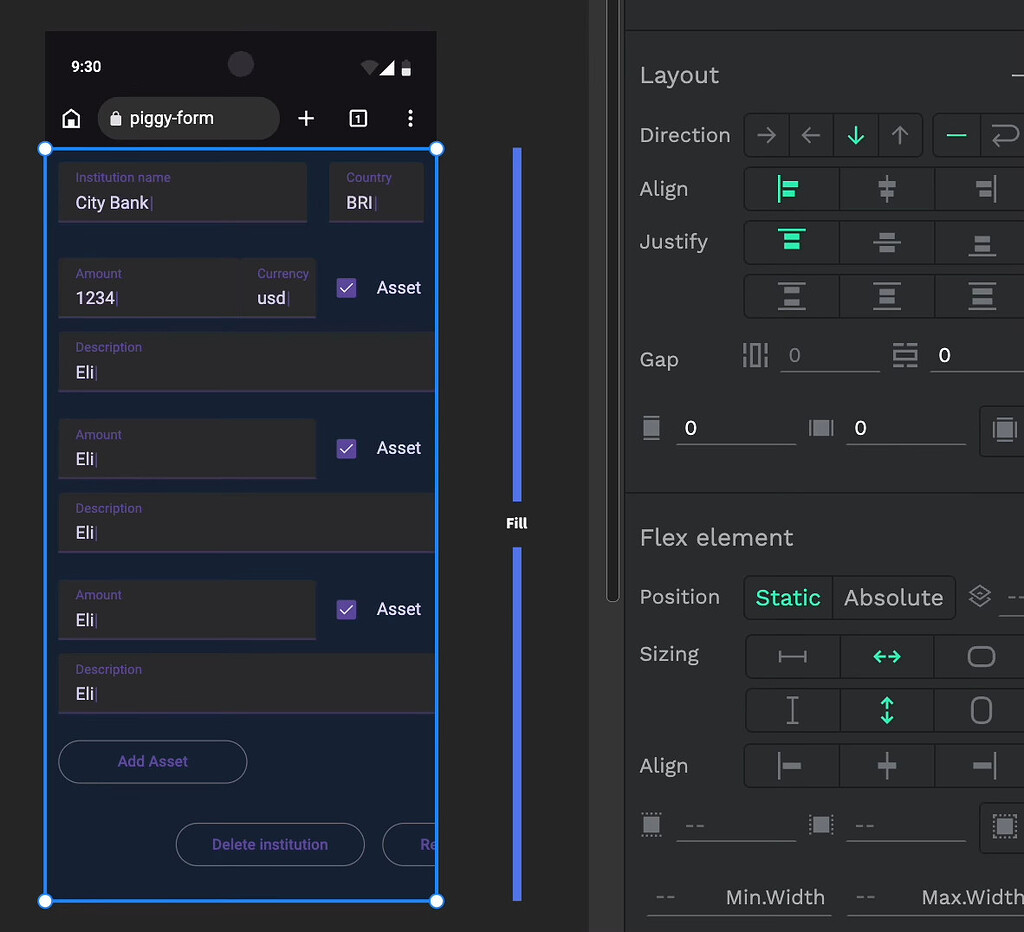Select the downward layout direction icon

pyautogui.click(x=856, y=135)
